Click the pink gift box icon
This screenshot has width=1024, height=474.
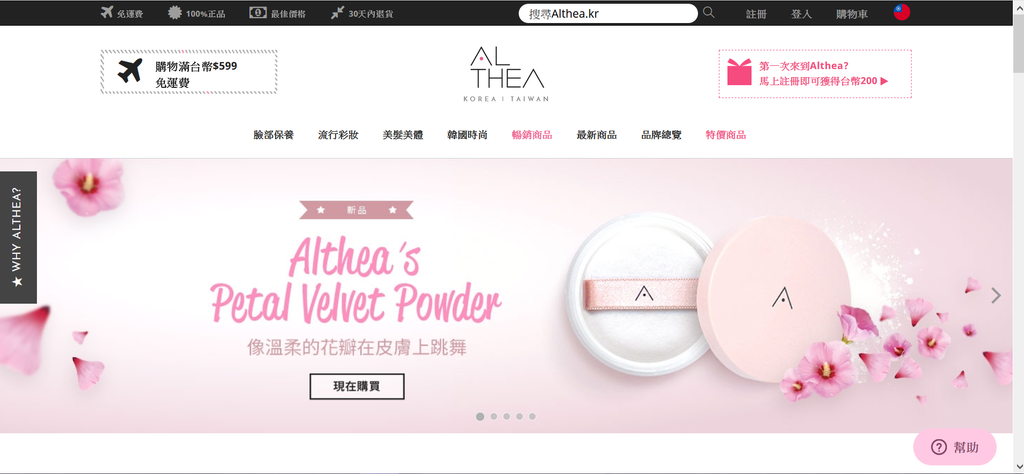point(740,72)
